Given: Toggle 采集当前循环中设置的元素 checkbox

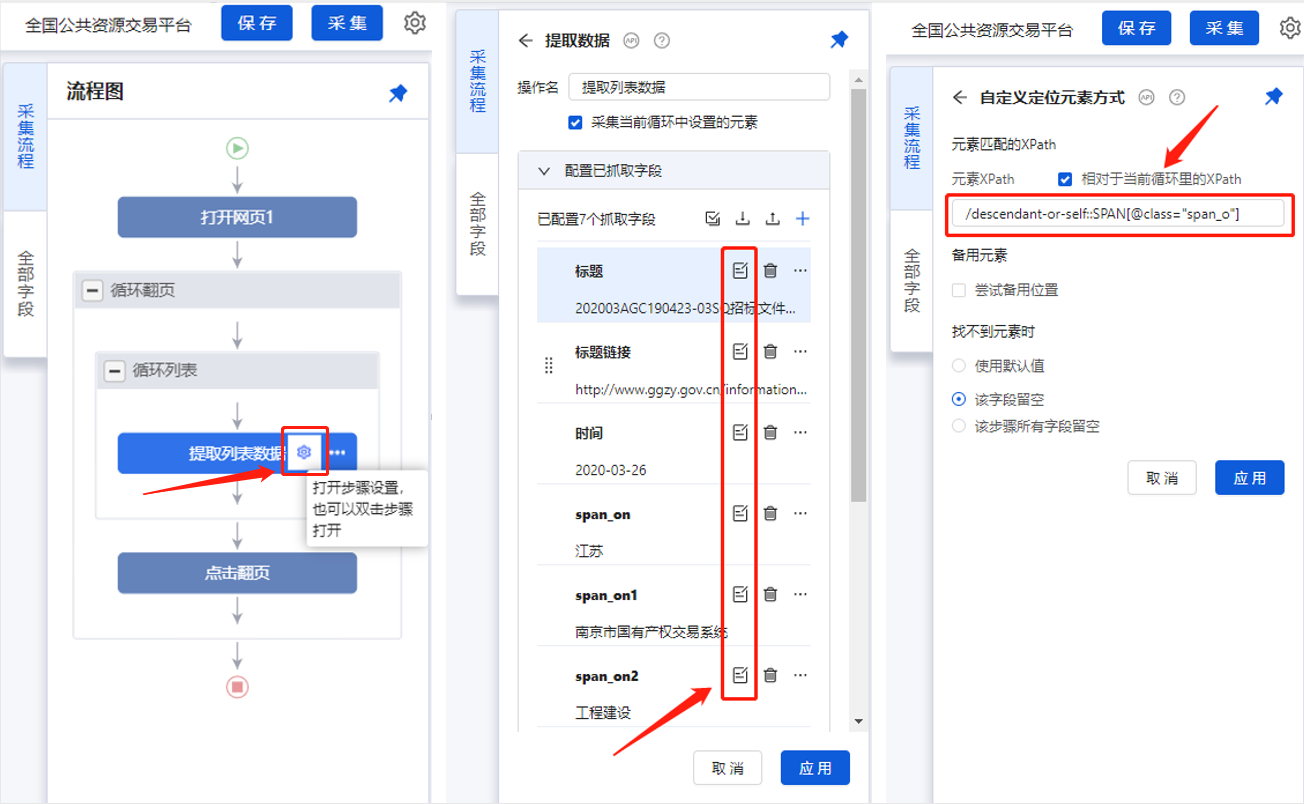Looking at the screenshot, I should (x=575, y=123).
